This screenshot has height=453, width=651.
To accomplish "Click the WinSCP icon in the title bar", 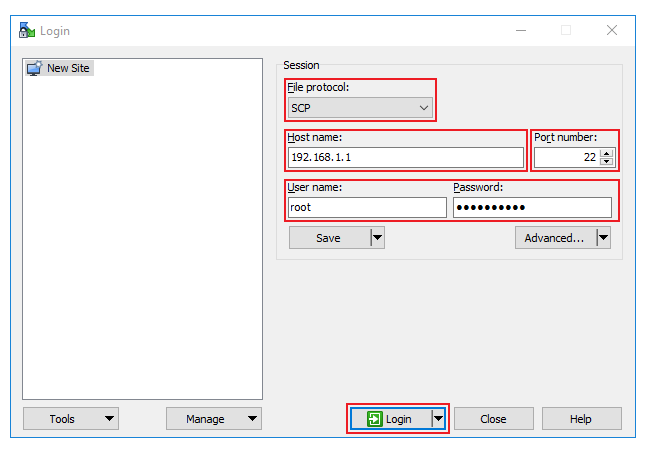I will [x=27, y=30].
